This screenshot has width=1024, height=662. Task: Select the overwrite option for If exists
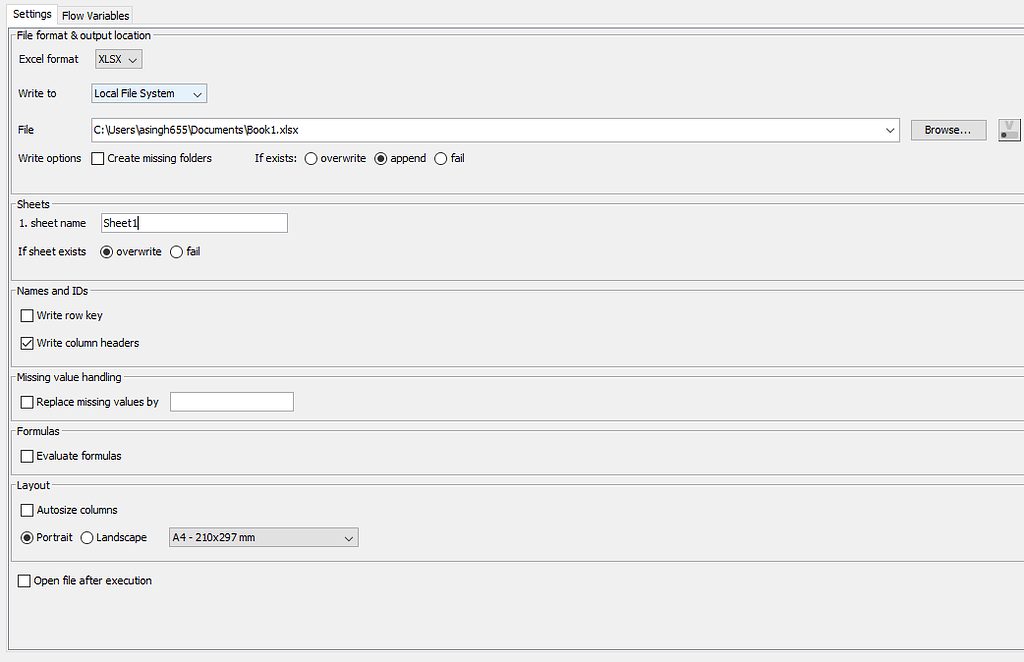[311, 159]
